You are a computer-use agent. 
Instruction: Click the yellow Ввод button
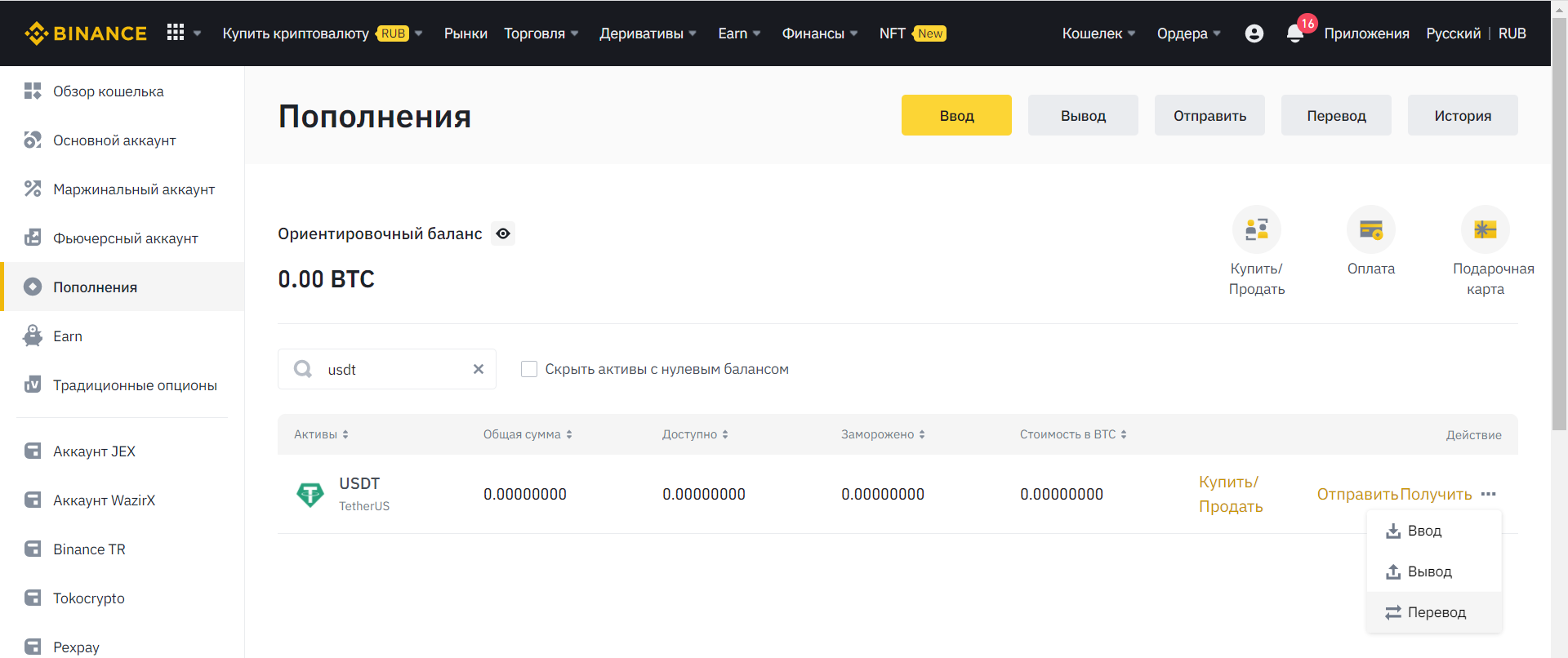click(956, 115)
